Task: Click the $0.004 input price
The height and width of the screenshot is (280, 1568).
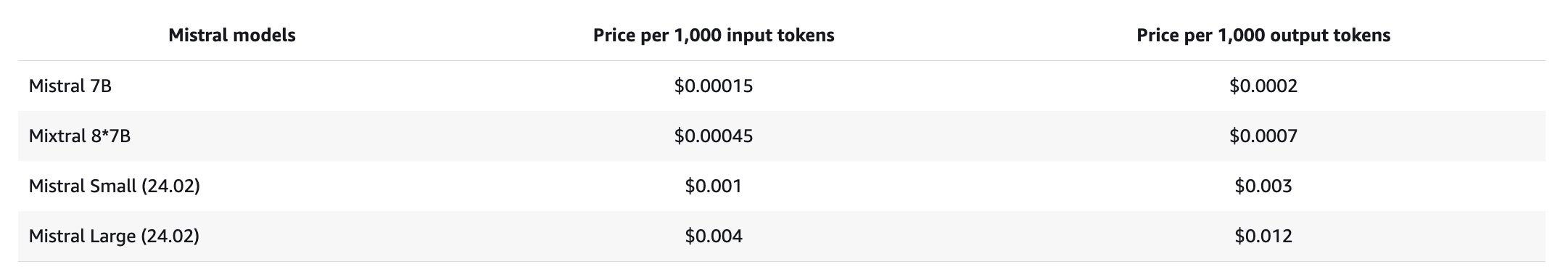Action: click(x=714, y=236)
